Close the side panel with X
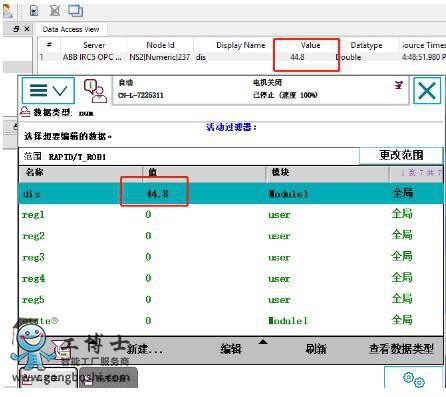Viewport: 446px width, 397px height. click(27, 29)
